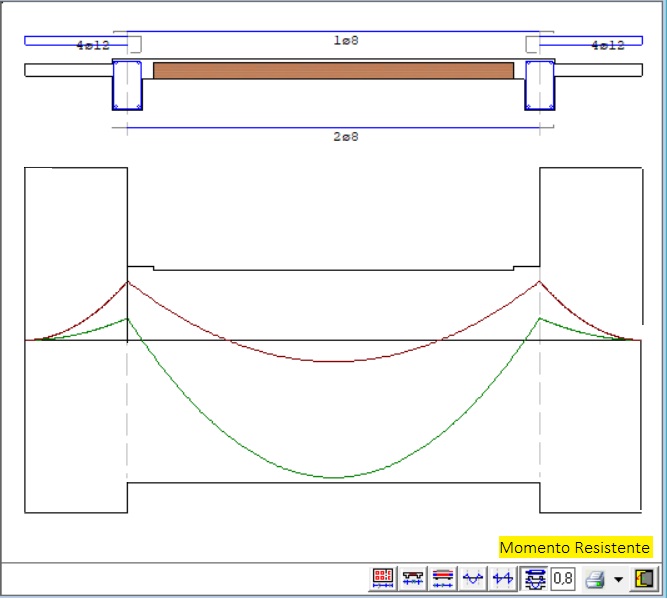Click the red grid plan view icon

383,579
